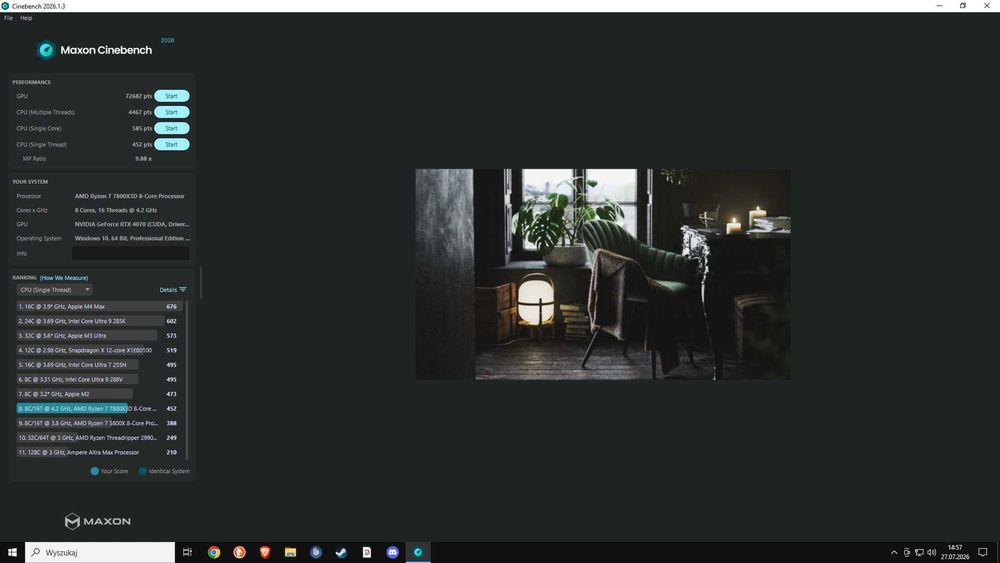Open the volume tray icon
This screenshot has height=563, width=1000.
[931, 552]
